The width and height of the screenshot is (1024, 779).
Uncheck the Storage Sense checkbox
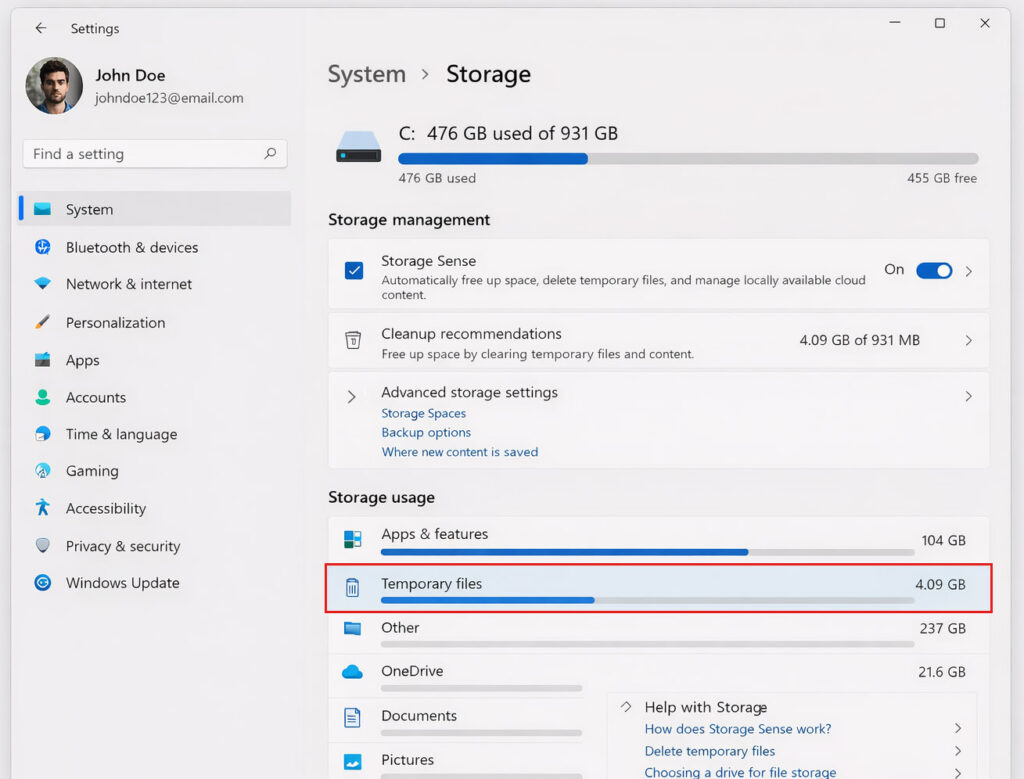pyautogui.click(x=354, y=270)
